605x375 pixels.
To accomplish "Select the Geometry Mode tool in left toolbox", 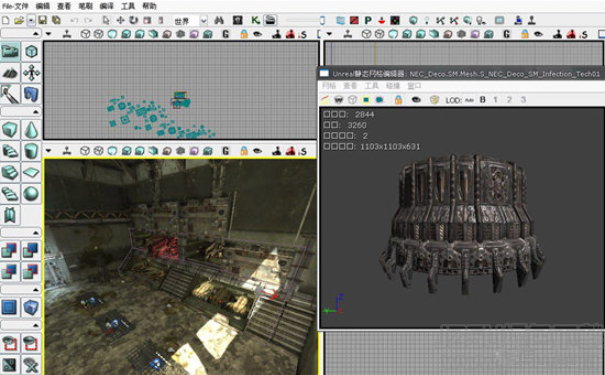I will (31, 51).
